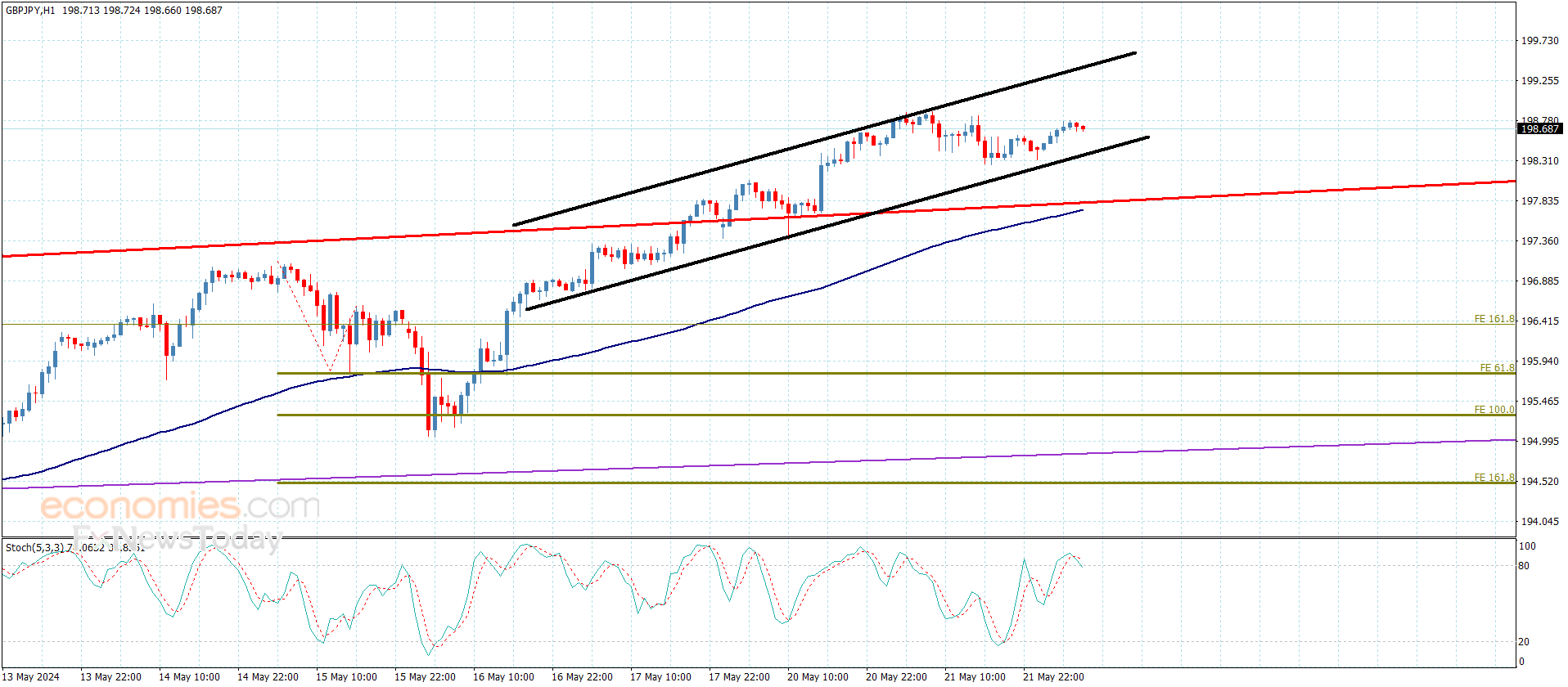Click the 16 May 10:00 time label

coord(503,677)
